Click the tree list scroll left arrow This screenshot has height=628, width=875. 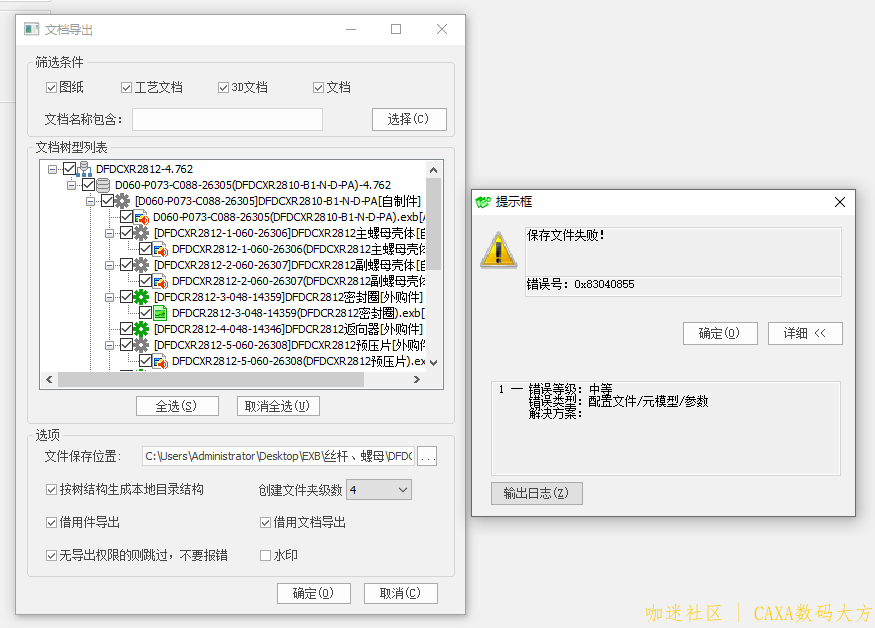coord(49,380)
